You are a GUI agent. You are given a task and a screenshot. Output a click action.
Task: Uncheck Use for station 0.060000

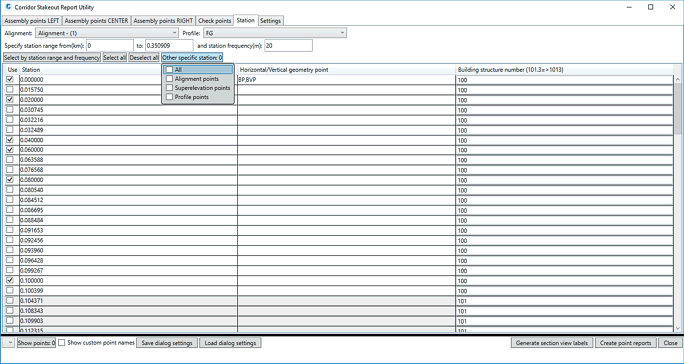tap(10, 150)
